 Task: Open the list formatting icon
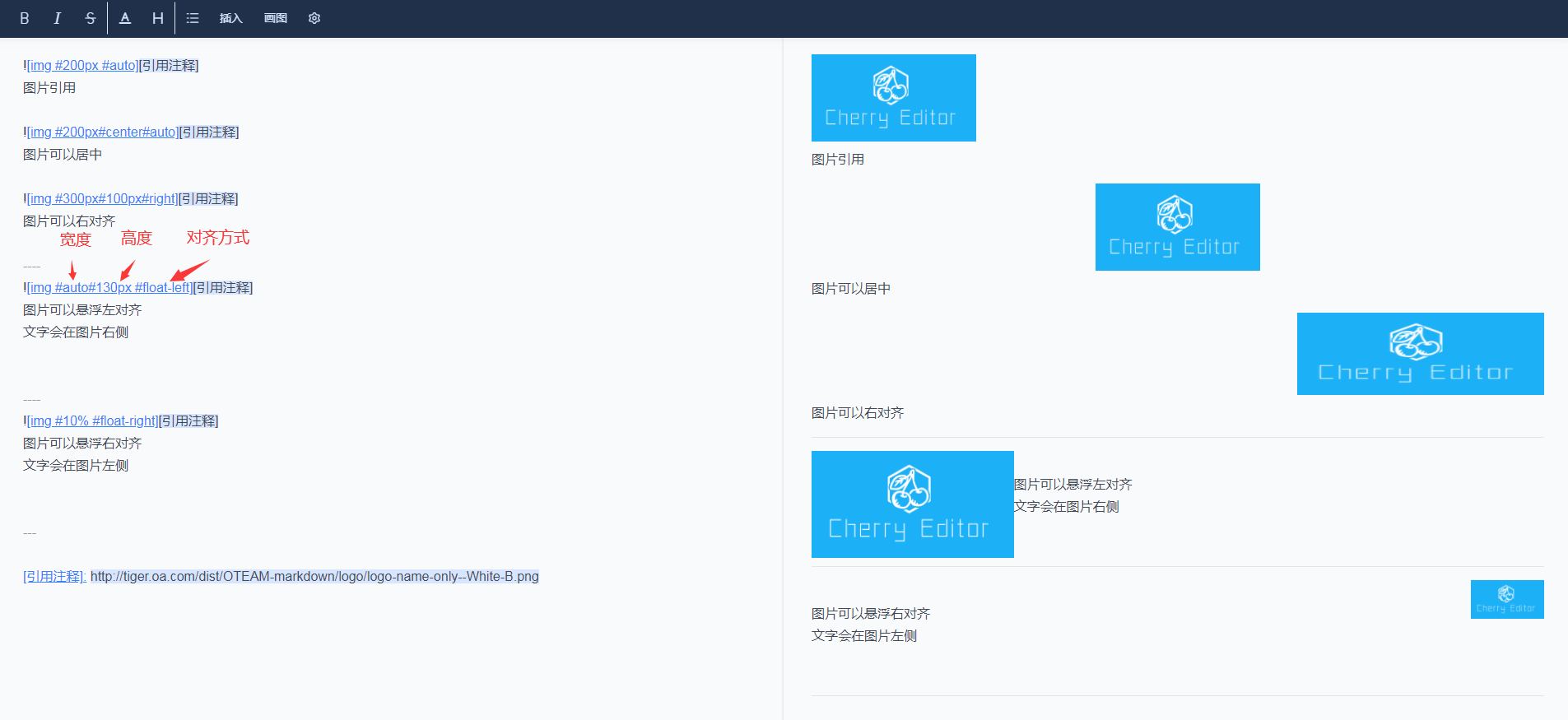point(193,18)
